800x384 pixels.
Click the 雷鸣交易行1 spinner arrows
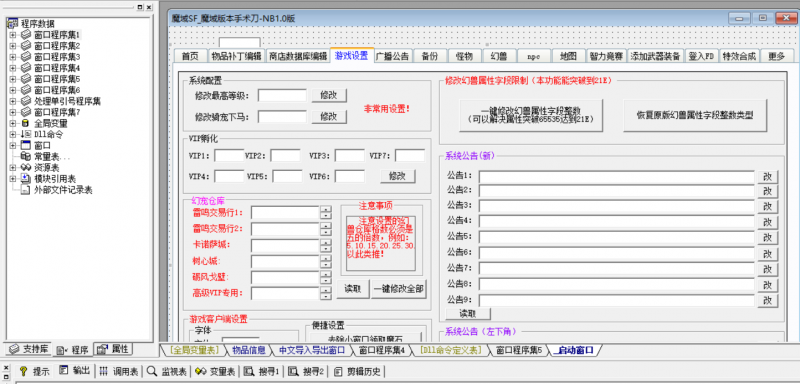coord(326,213)
